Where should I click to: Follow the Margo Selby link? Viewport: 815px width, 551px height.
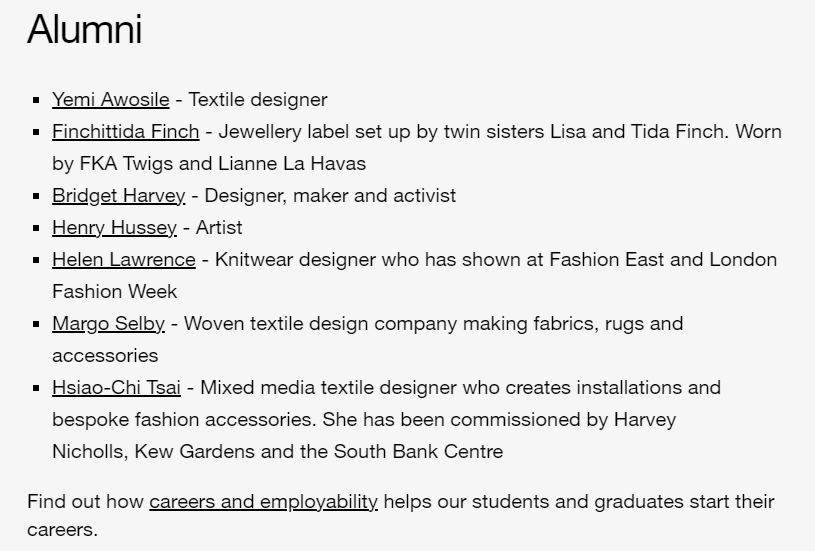[108, 324]
